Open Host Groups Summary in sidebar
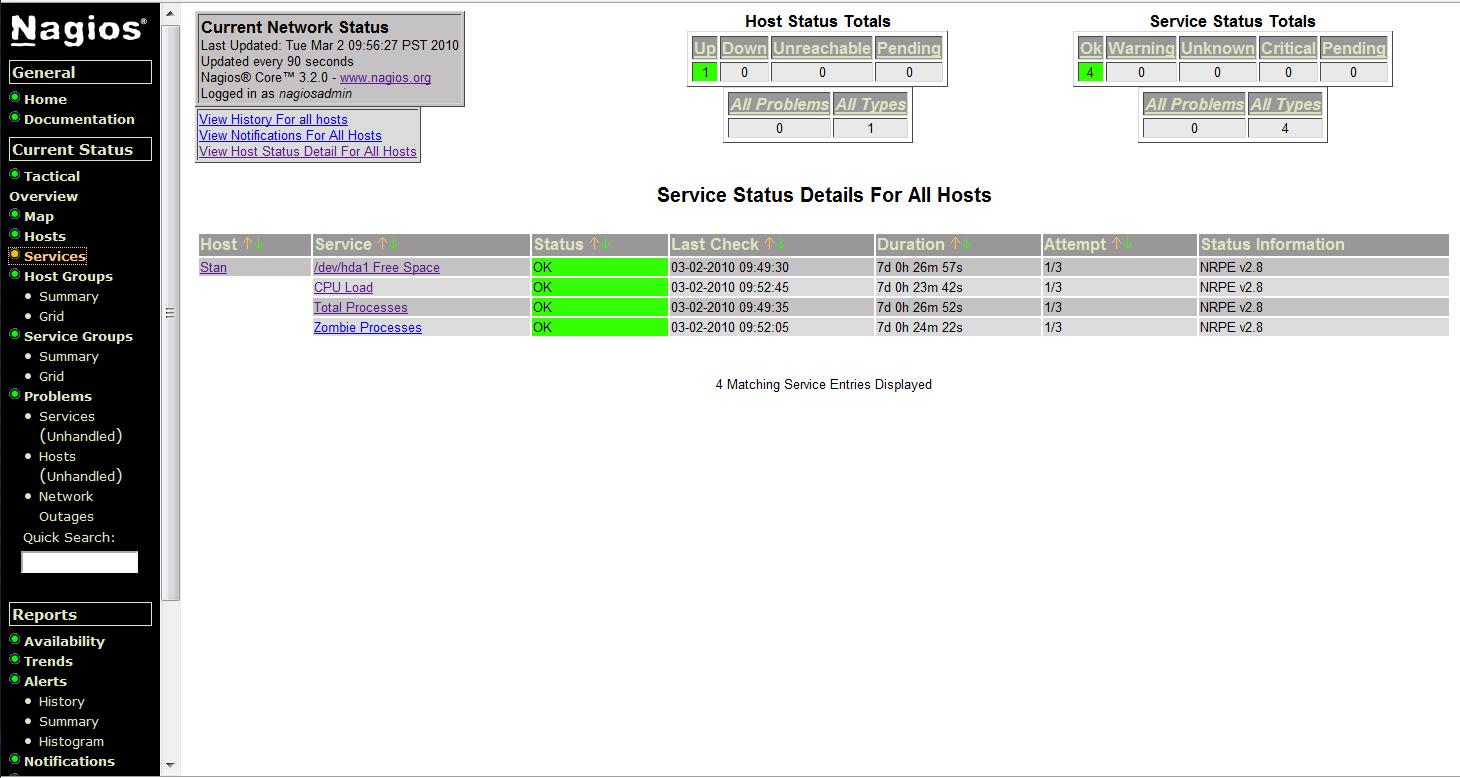 tap(68, 297)
